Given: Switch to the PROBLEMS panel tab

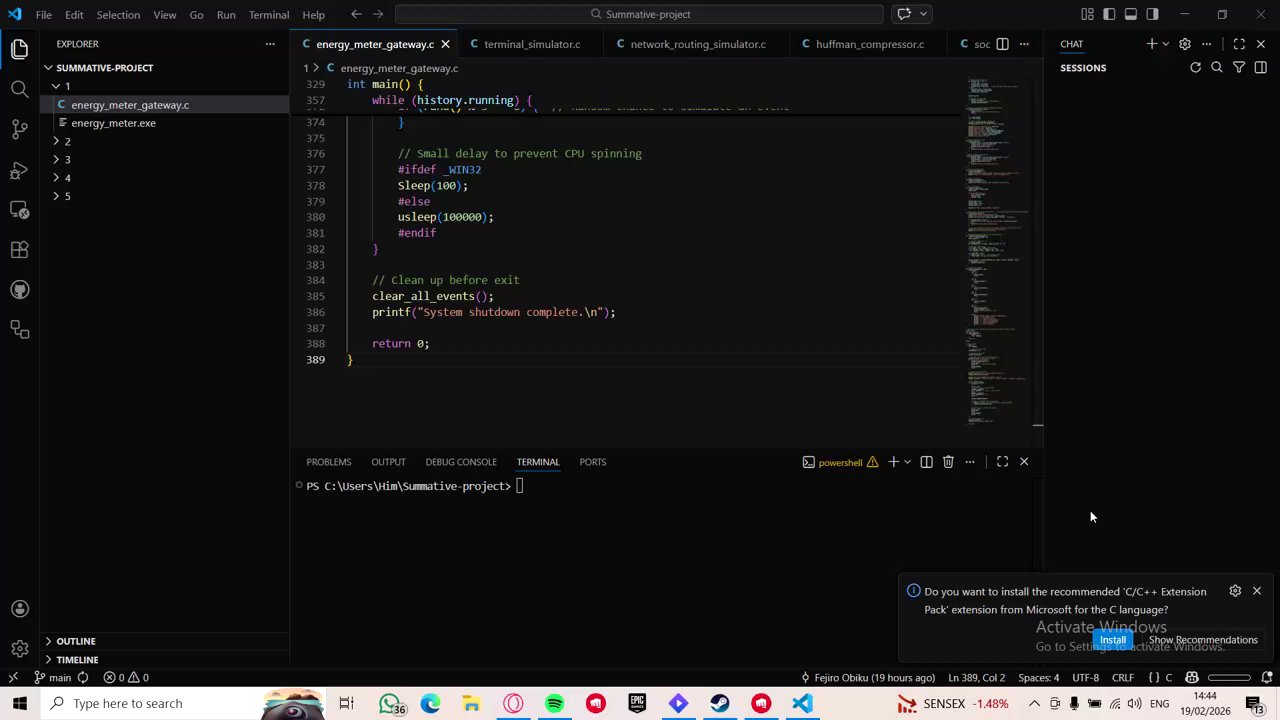Looking at the screenshot, I should [x=328, y=462].
